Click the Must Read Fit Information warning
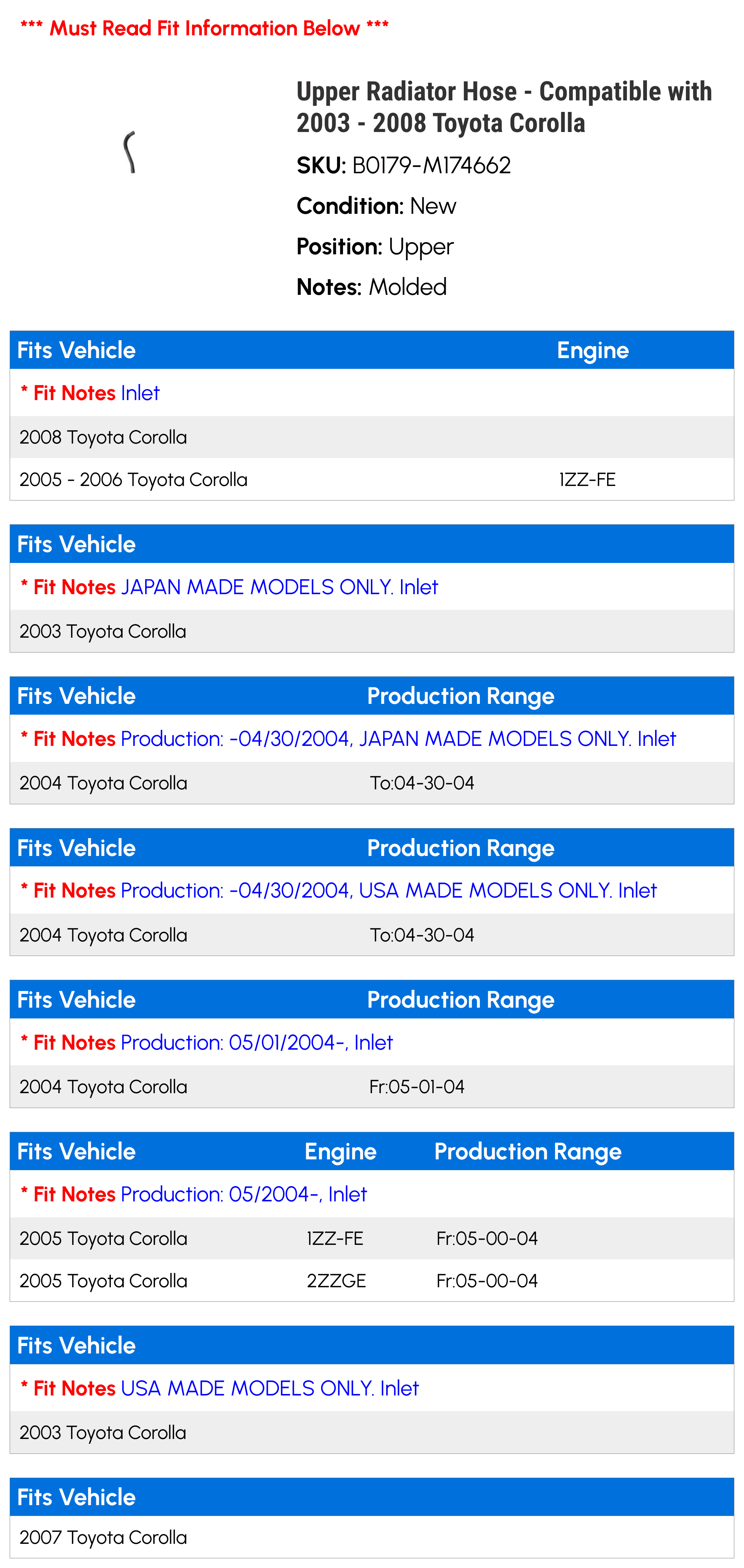The height and width of the screenshot is (1568, 744). point(205,28)
